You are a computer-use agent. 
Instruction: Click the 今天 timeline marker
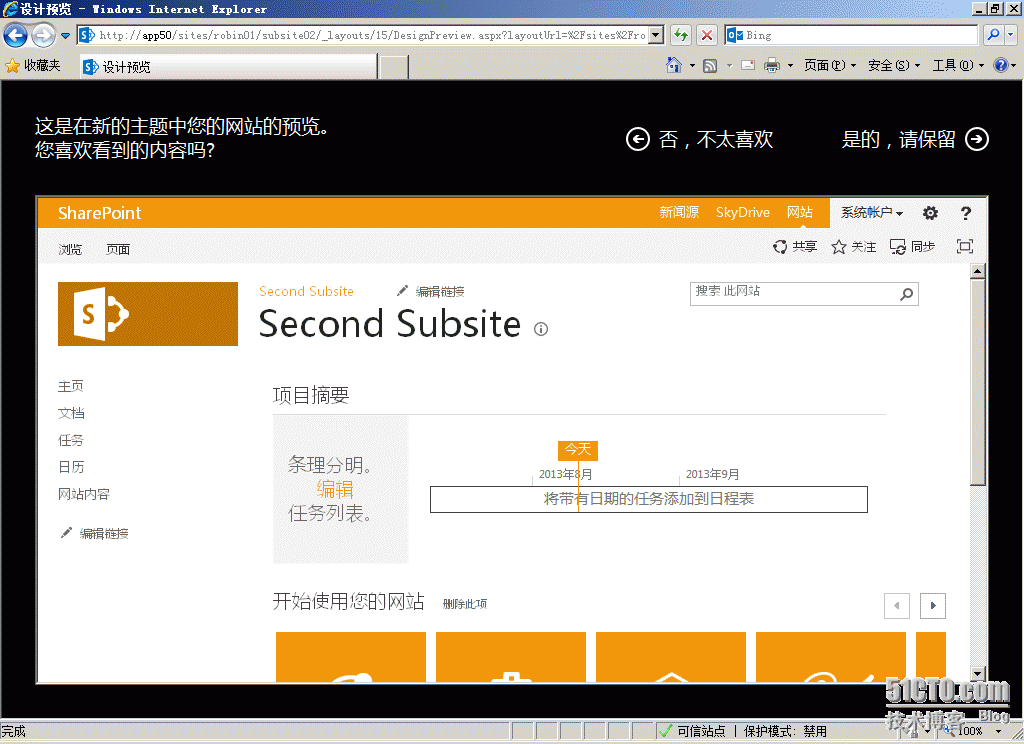[577, 450]
